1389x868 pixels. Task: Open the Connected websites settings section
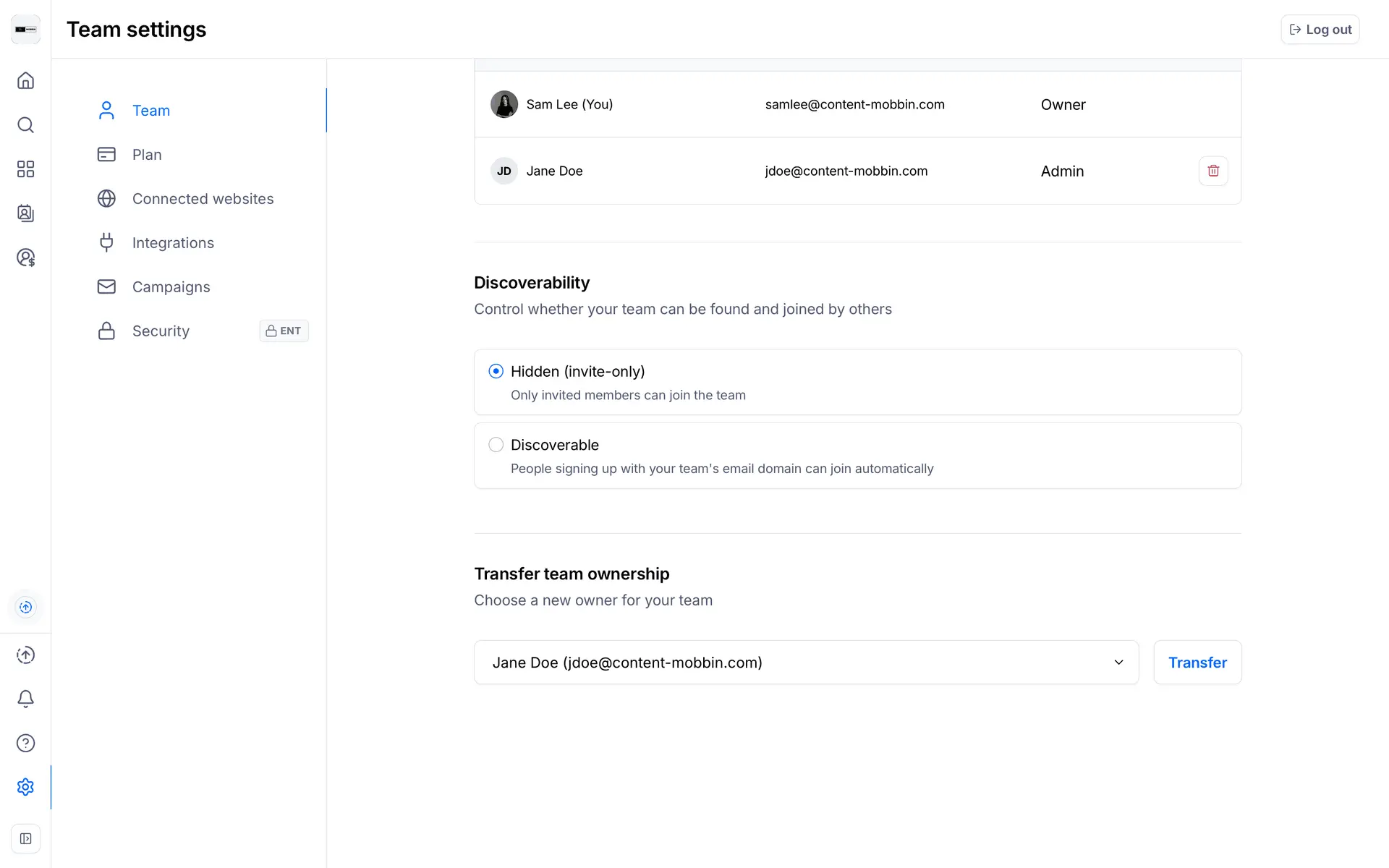click(x=203, y=199)
